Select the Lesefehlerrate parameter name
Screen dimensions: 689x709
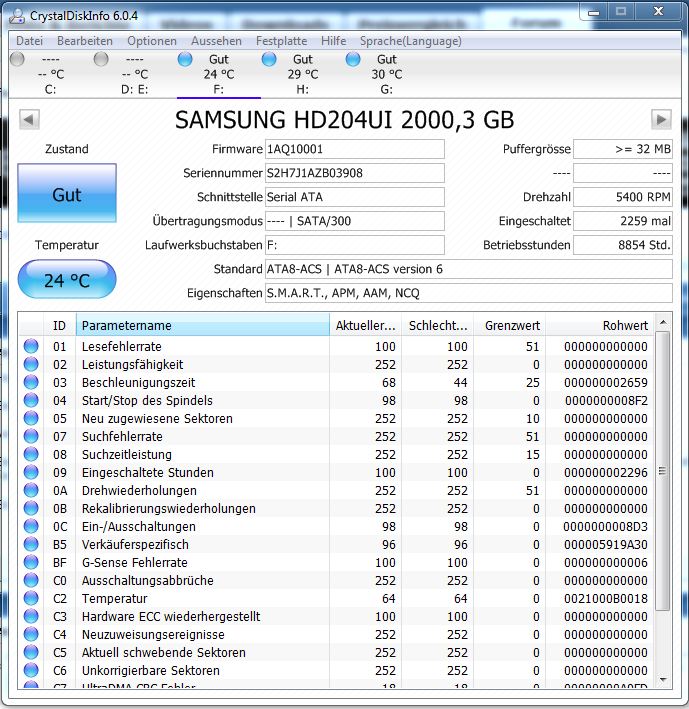click(122, 346)
